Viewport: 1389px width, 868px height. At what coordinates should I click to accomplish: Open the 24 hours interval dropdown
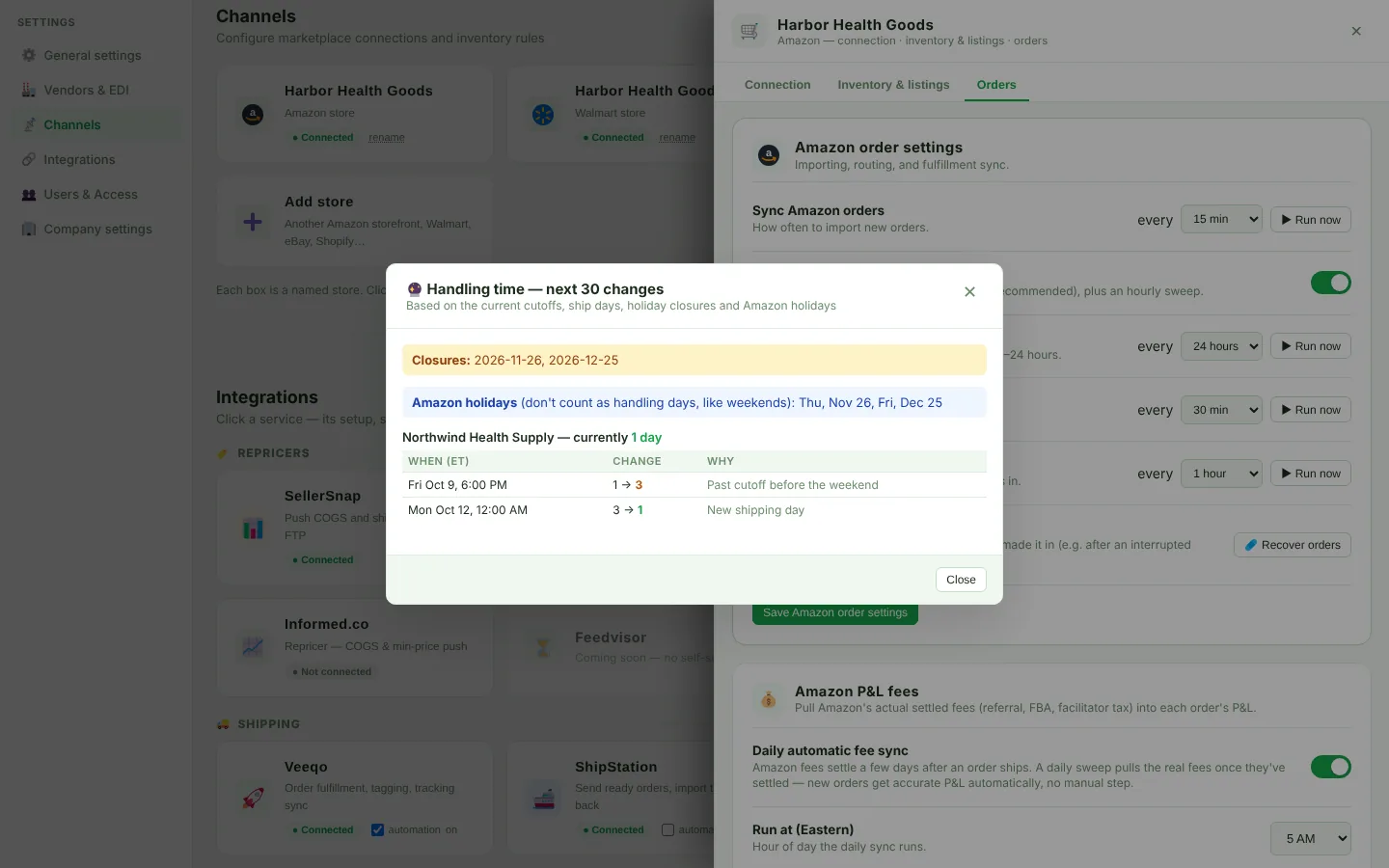point(1221,346)
